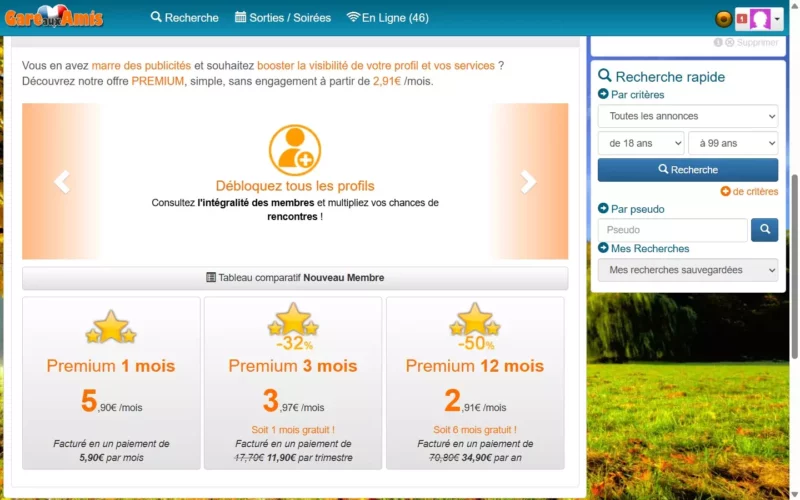
Task: Click the red notification badge
Action: [742, 19]
